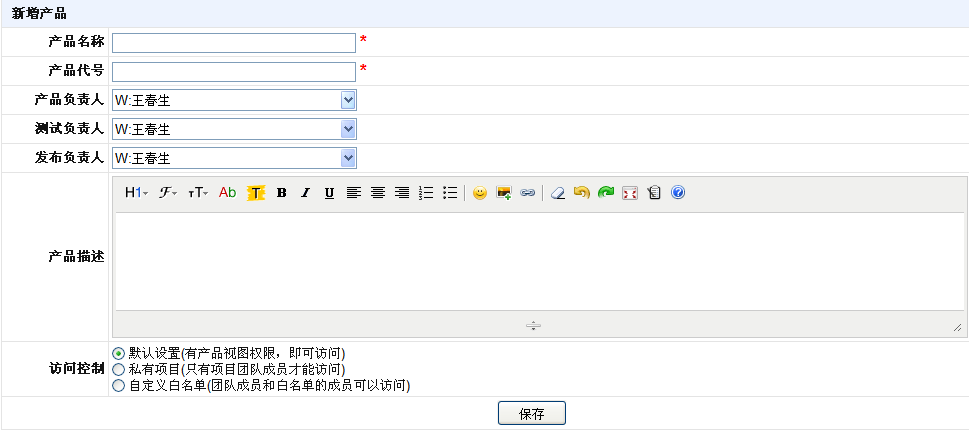
Task: Align text left
Action: tap(353, 193)
